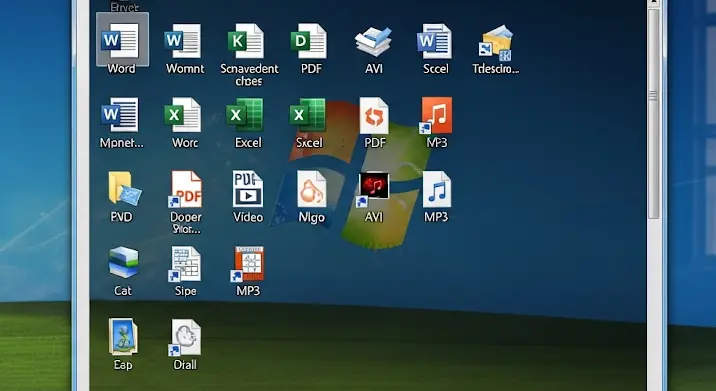
Task: Open the Sccel document icon
Action: 435,41
